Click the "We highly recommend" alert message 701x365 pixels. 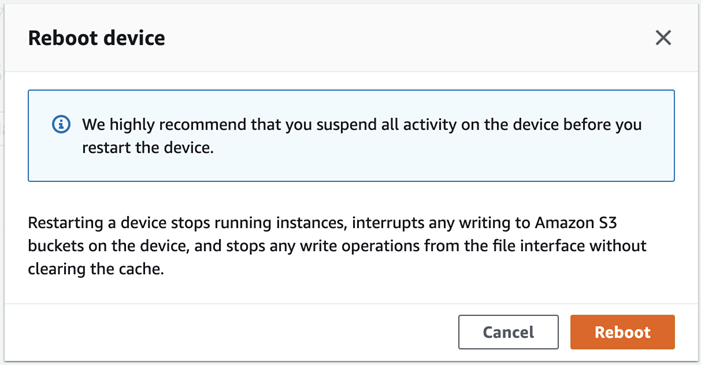(x=362, y=136)
